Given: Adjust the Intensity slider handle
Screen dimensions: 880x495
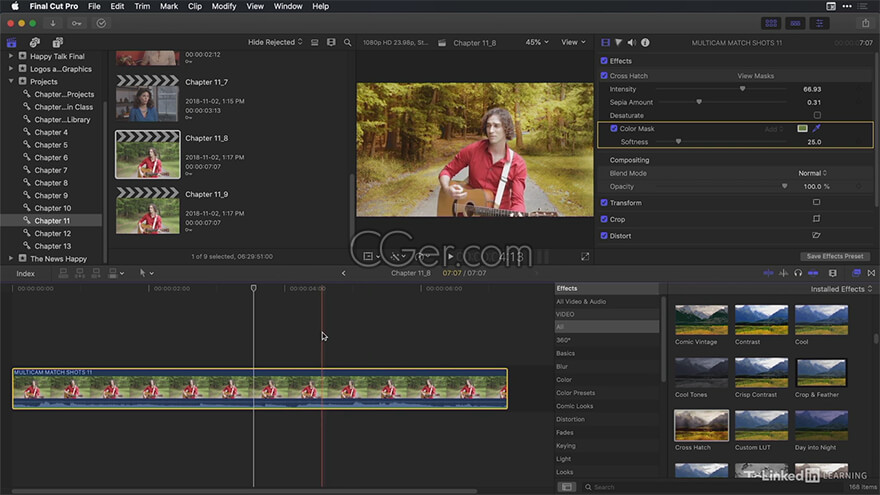Looking at the screenshot, I should [x=742, y=89].
